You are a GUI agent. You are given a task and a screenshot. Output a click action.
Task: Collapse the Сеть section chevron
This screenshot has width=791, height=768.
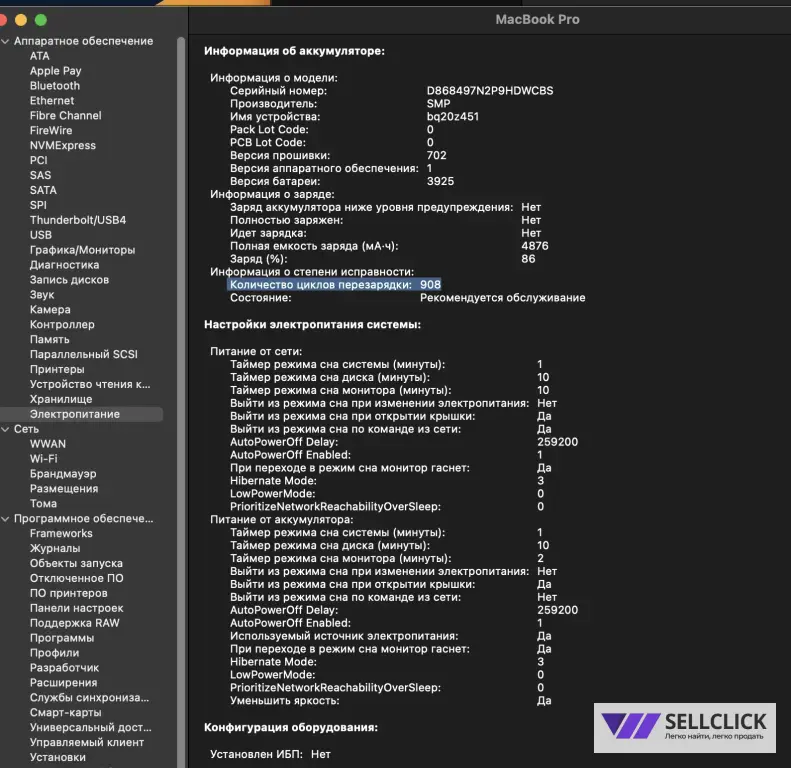click(x=6, y=429)
